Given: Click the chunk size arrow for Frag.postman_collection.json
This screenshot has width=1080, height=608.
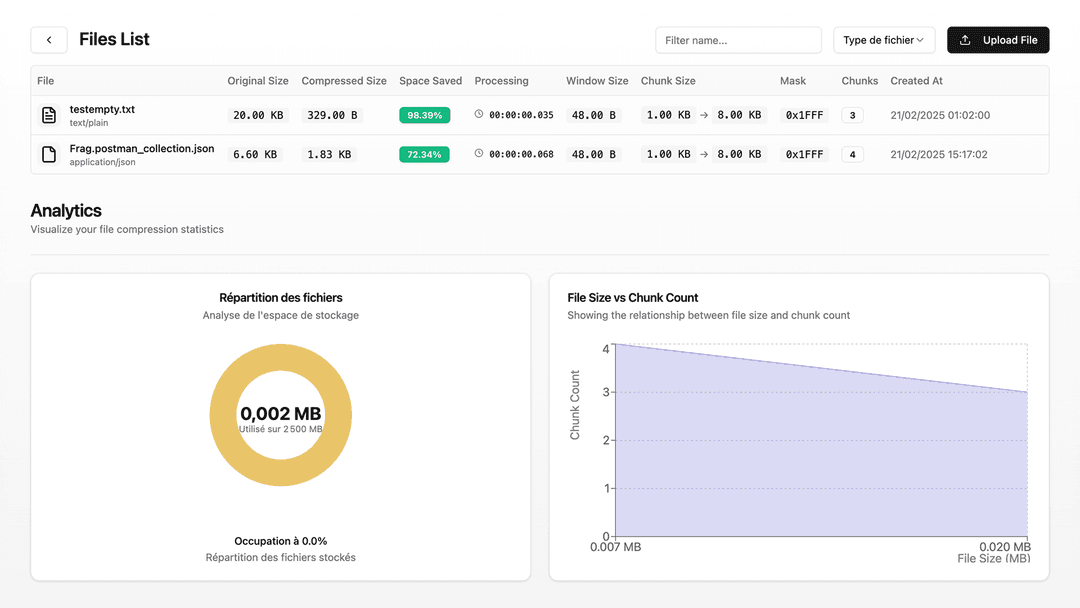Looking at the screenshot, I should (x=704, y=154).
